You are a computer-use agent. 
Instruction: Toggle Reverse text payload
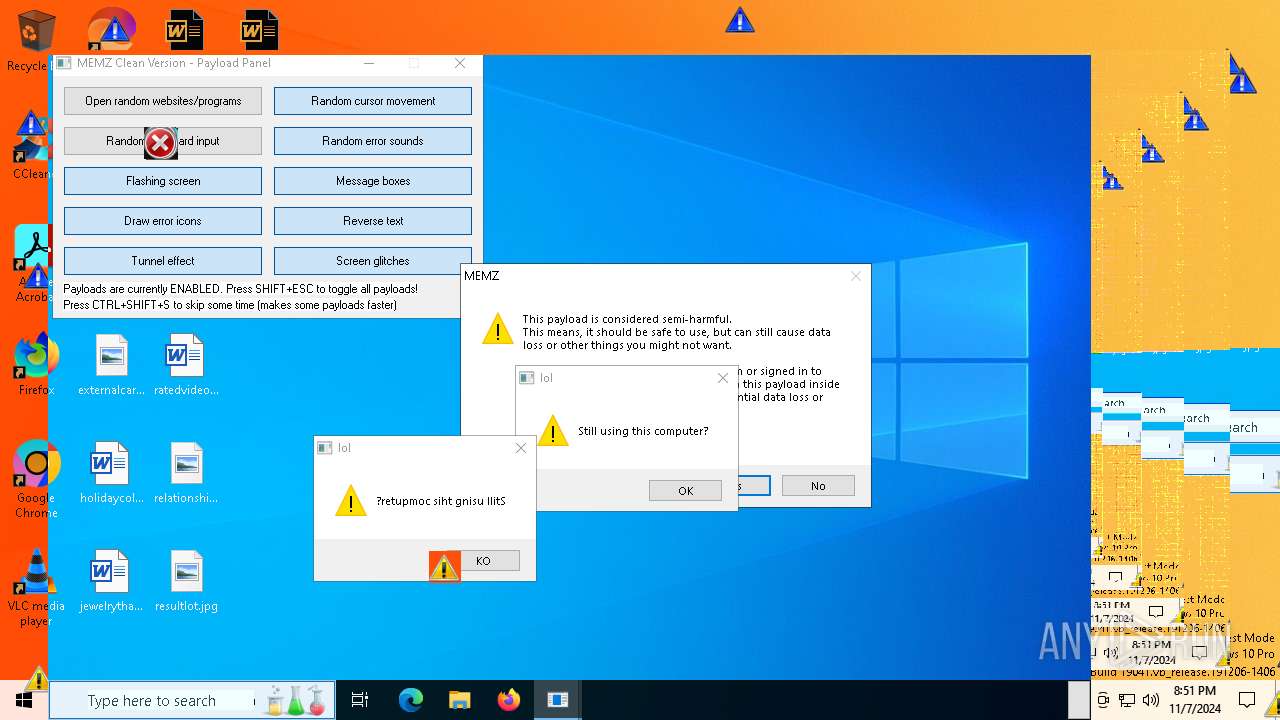pyautogui.click(x=373, y=221)
